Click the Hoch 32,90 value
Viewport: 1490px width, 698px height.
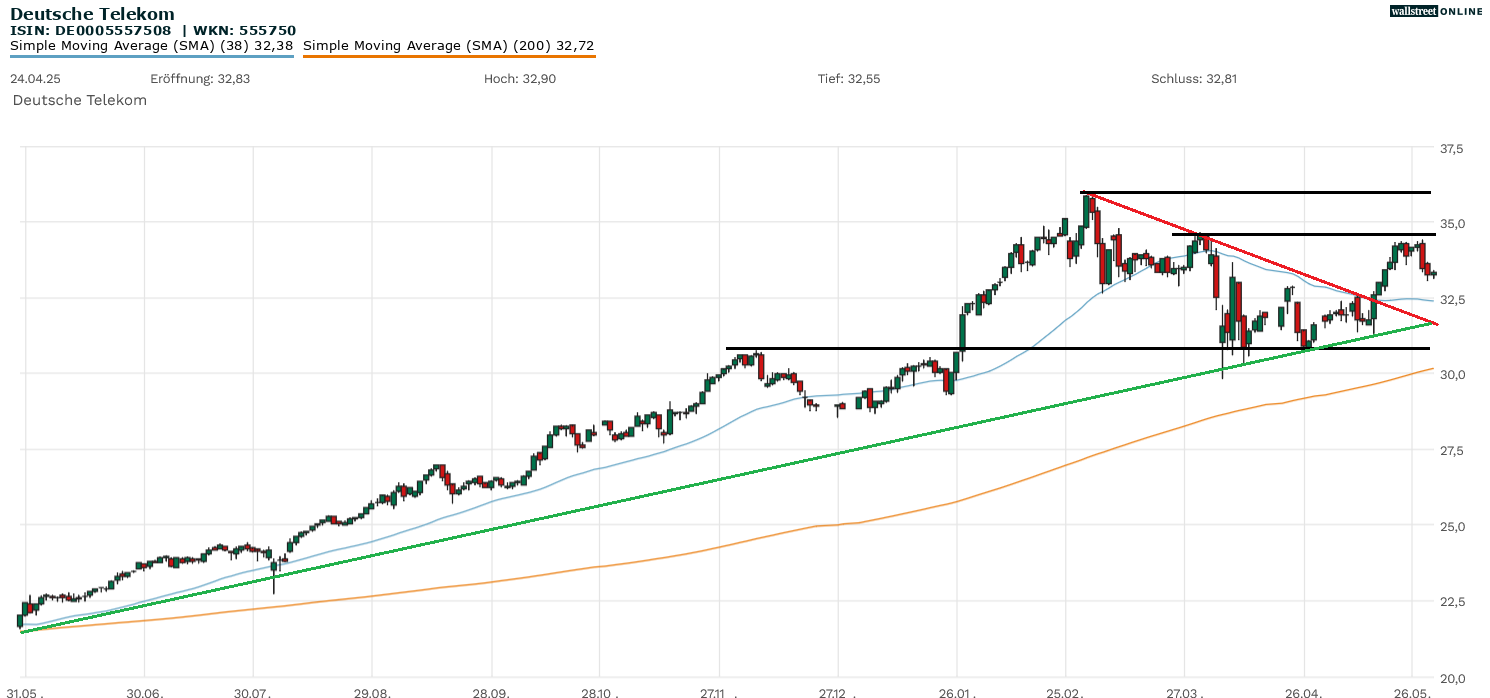519,79
